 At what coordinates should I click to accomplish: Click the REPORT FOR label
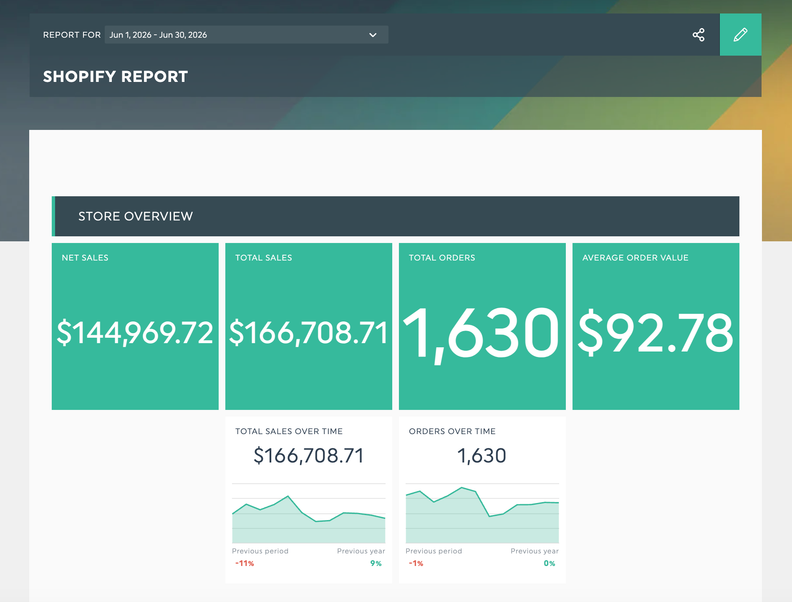[72, 35]
